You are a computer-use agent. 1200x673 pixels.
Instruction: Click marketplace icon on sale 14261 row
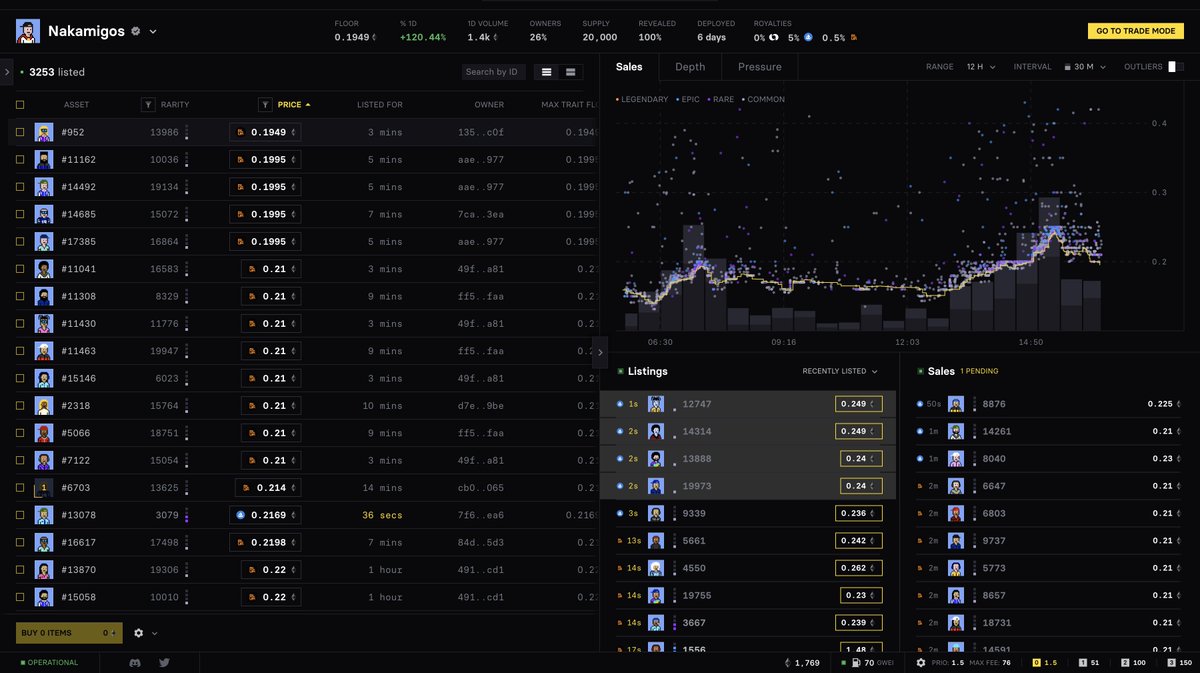coord(920,431)
